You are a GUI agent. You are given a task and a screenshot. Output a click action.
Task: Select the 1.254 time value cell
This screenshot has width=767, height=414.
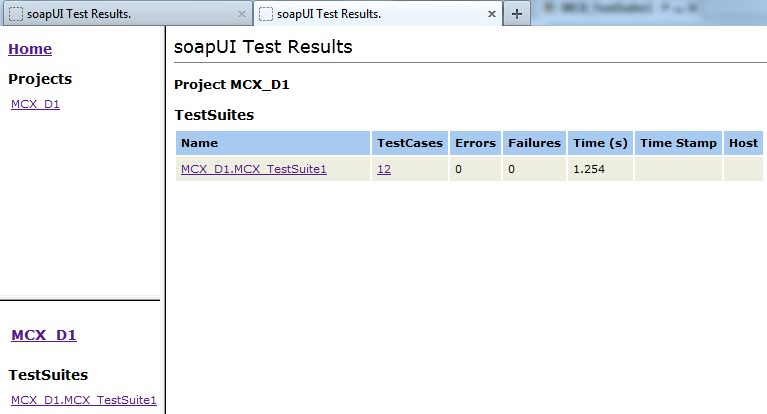[600, 169]
